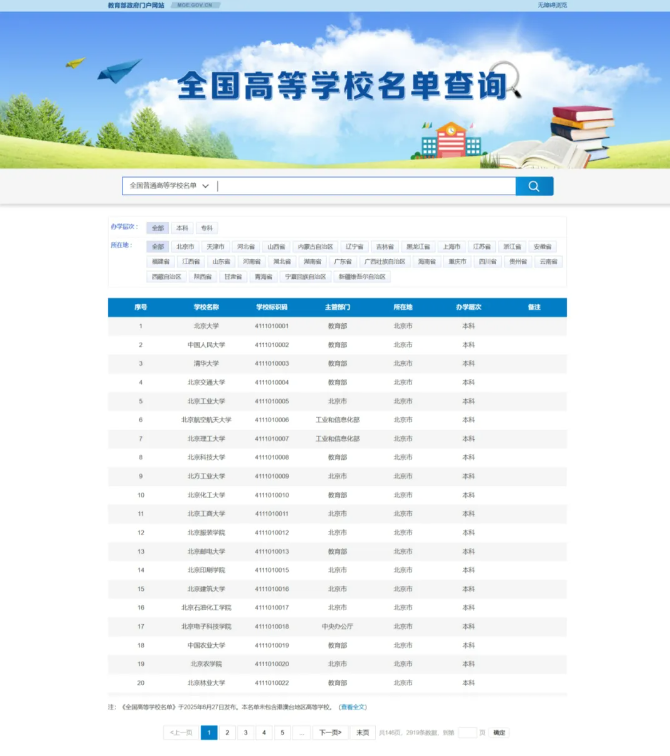Image resolution: width=670 pixels, height=756 pixels.
Task: Go to page 2 of results
Action: coord(227,732)
